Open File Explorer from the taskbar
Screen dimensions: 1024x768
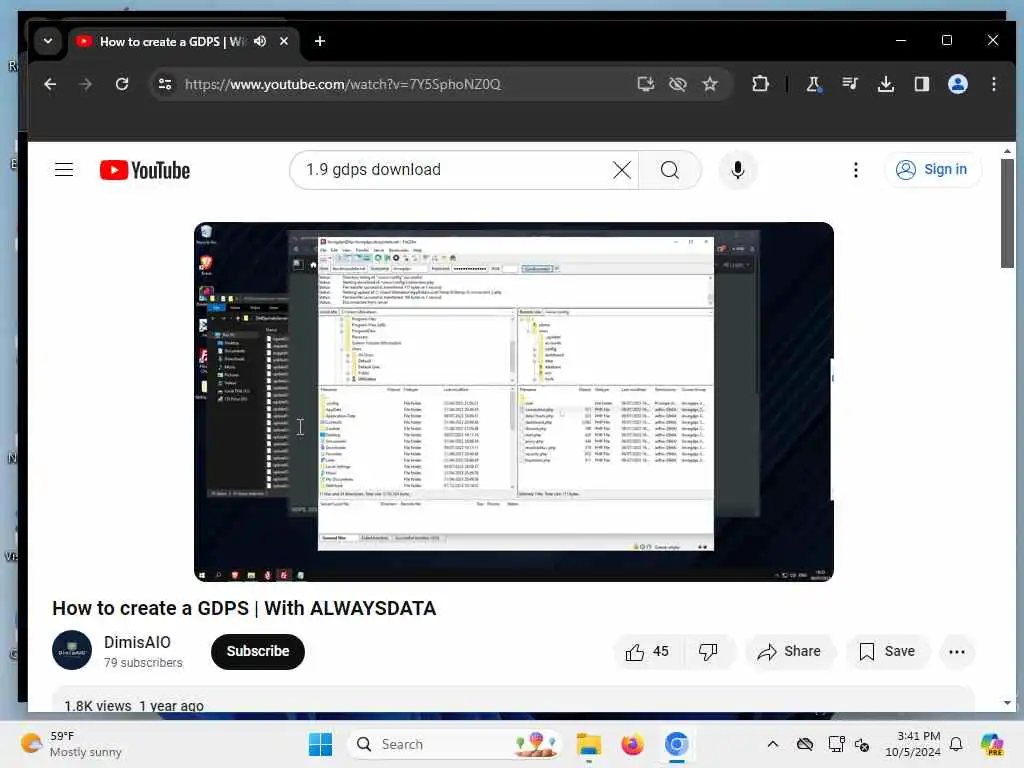(x=588, y=744)
